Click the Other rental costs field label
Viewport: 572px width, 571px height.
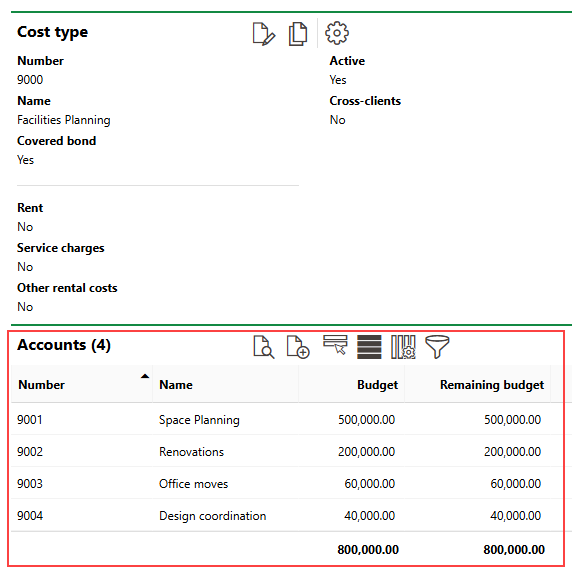67,288
